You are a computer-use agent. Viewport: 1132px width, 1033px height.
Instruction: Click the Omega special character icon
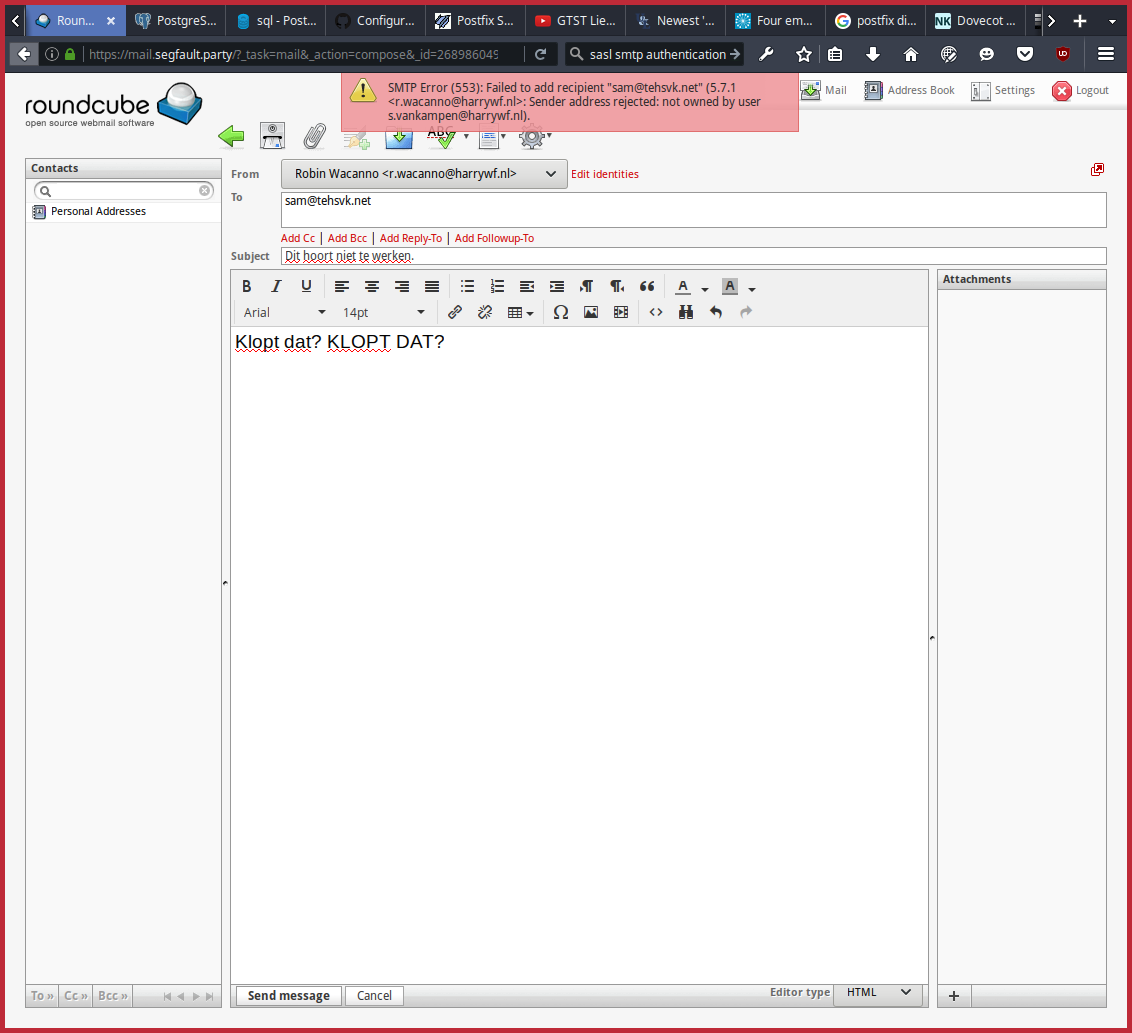pos(561,312)
